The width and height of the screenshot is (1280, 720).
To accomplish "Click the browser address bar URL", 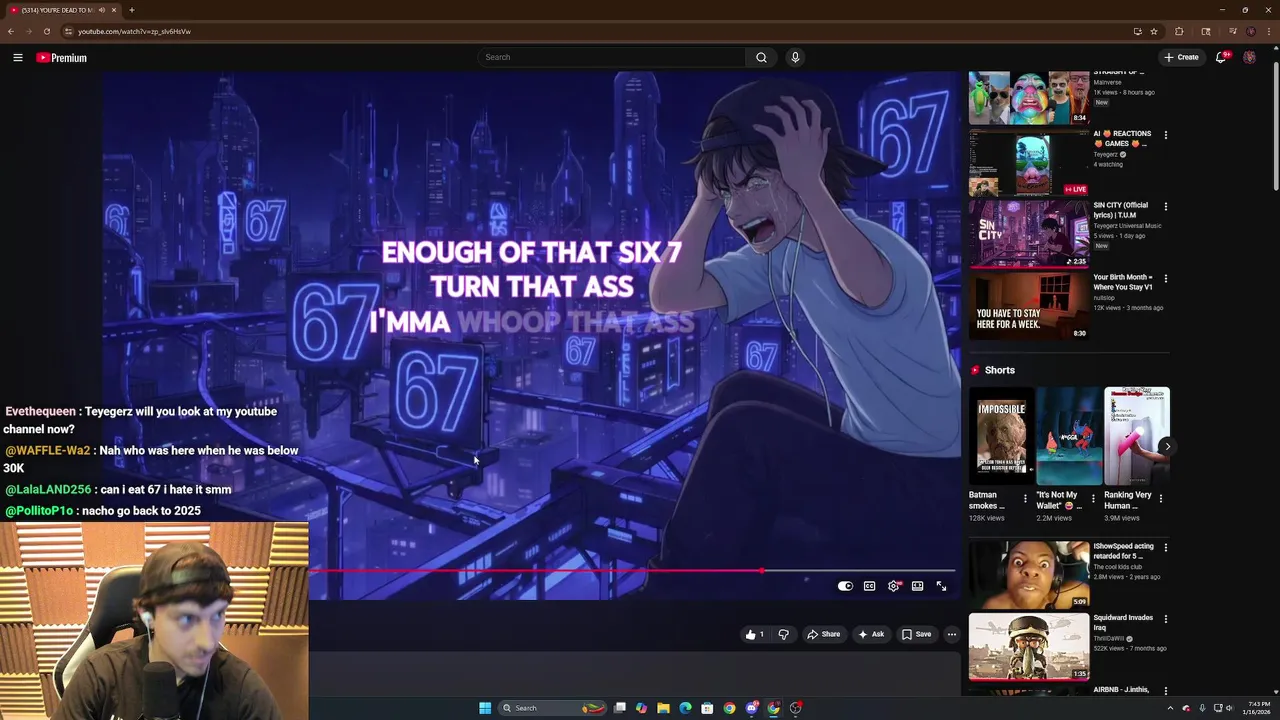I will point(134,31).
